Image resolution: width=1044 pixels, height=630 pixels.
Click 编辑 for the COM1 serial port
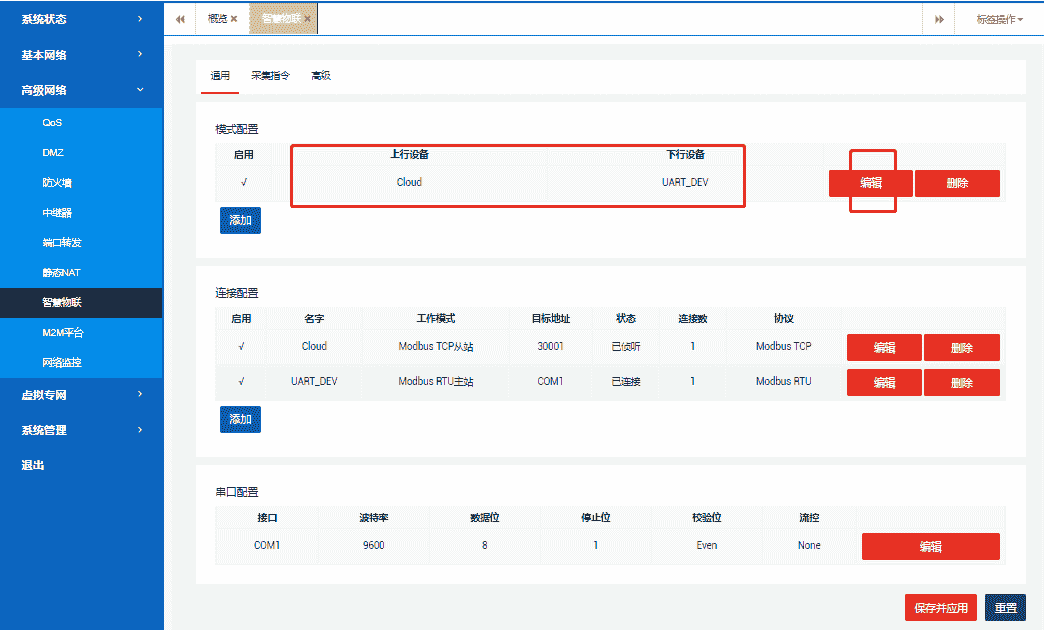tap(930, 546)
